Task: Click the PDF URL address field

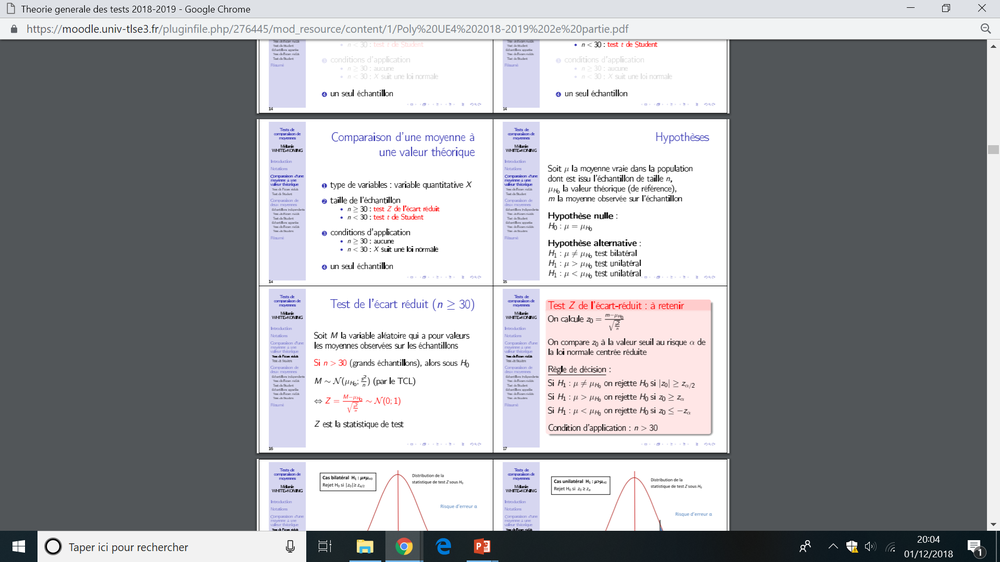Action: (x=327, y=29)
